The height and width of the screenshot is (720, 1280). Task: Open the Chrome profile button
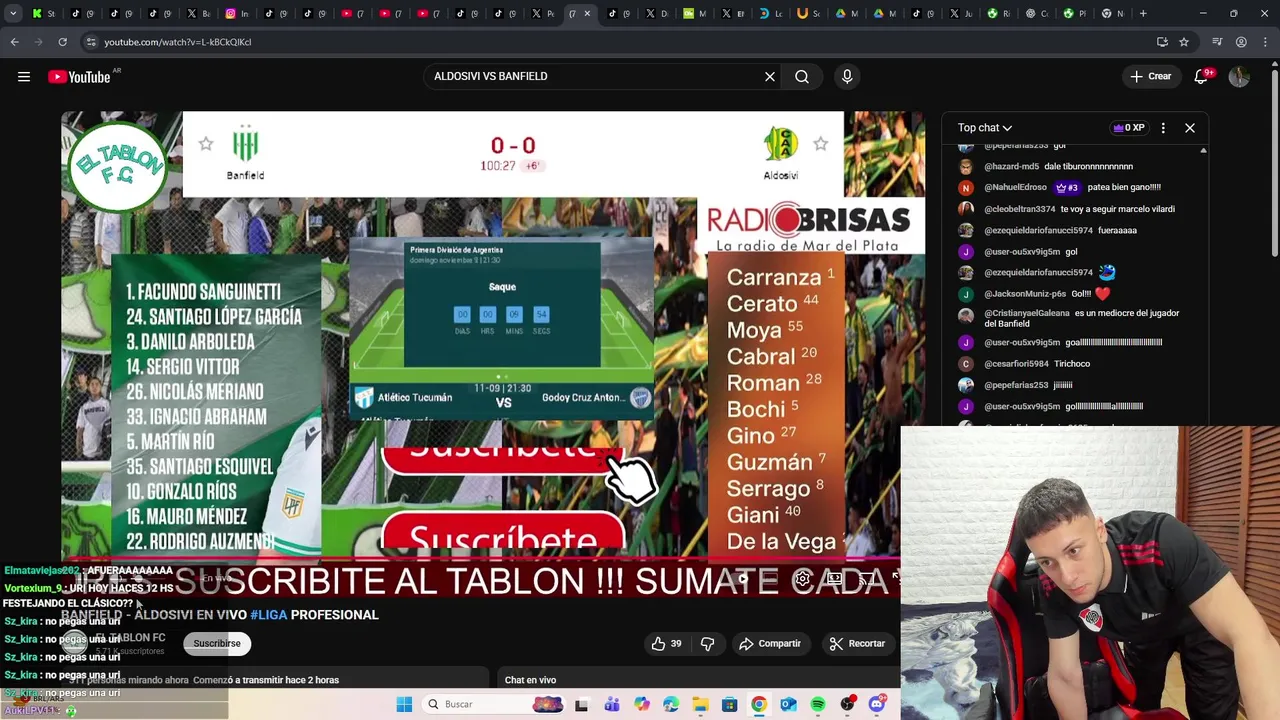tap(1241, 42)
